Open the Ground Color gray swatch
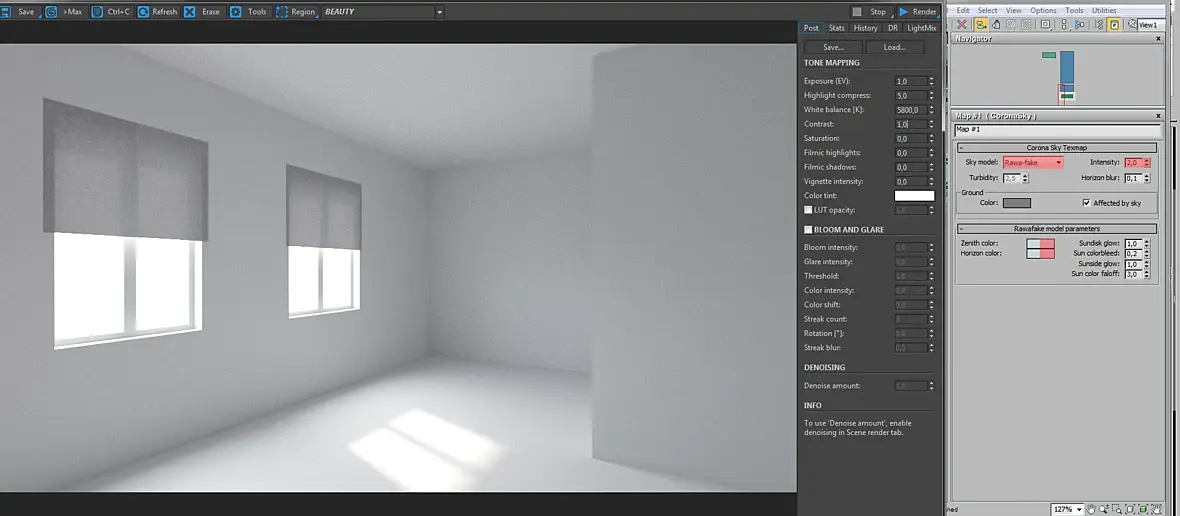1180x516 pixels. (1017, 203)
